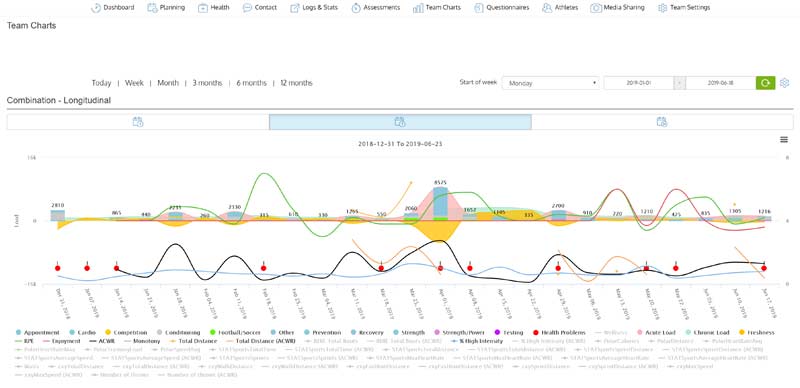Open the Team Charts section
Viewport: 800px width, 388px height.
437,8
